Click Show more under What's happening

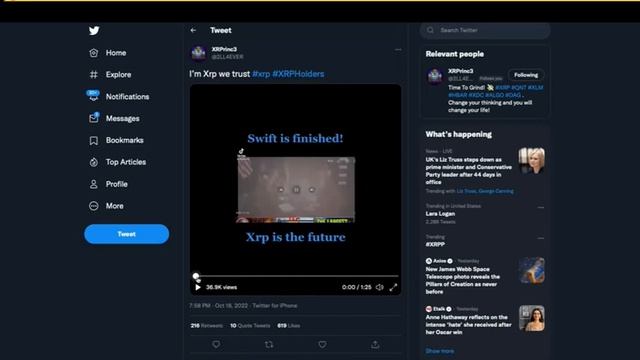[440, 351]
